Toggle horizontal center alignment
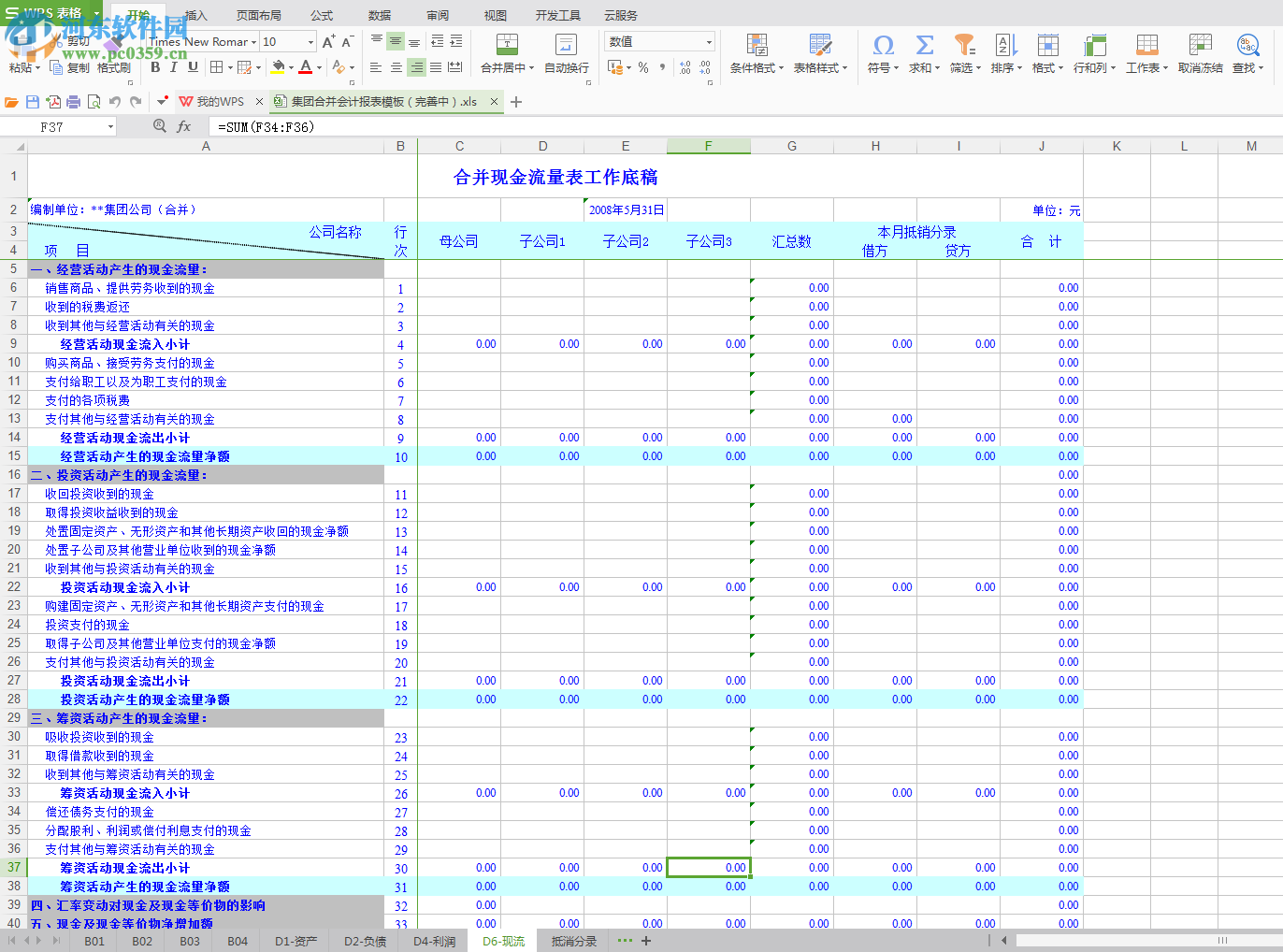1283x952 pixels. tap(396, 67)
